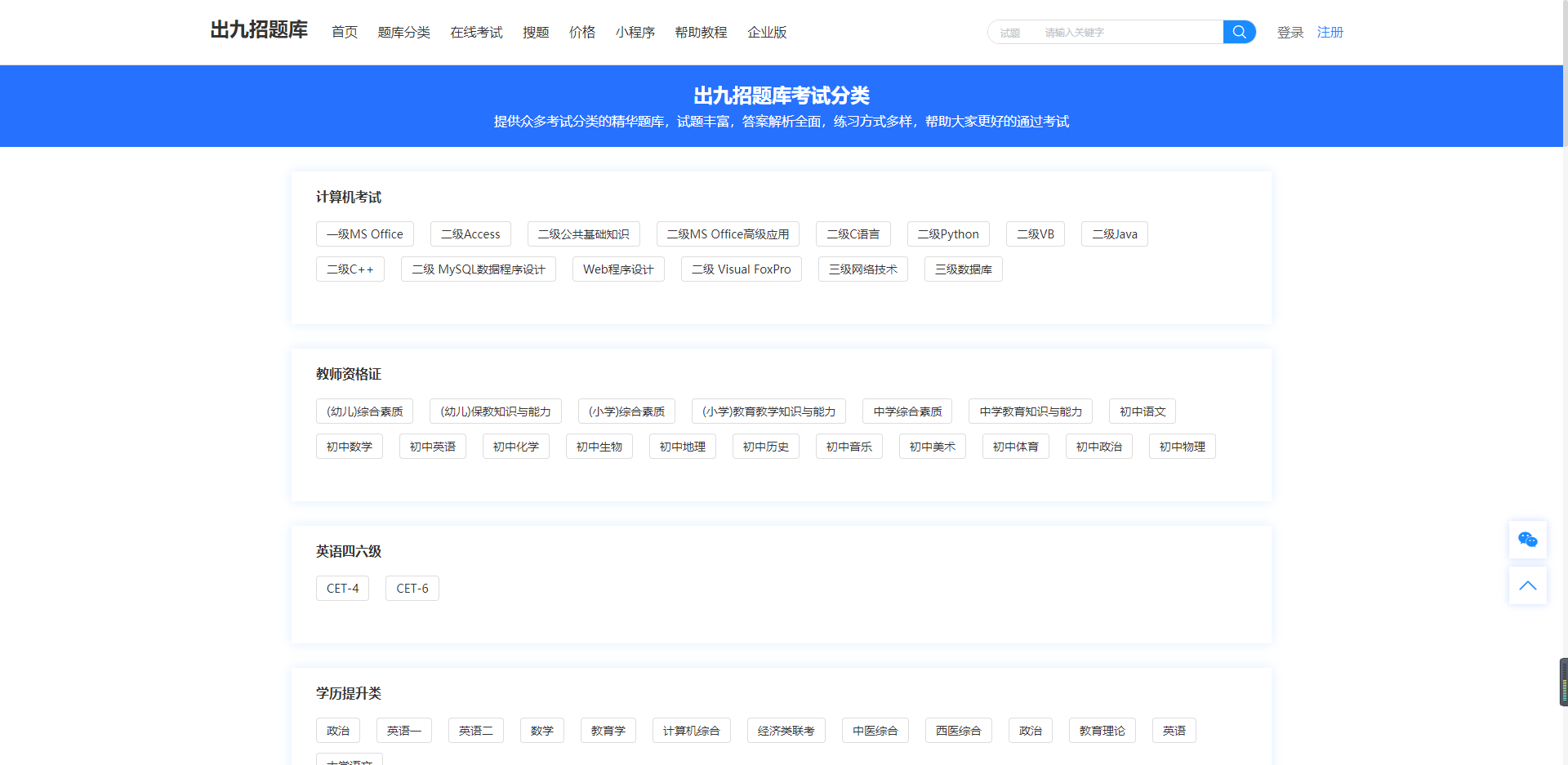Open the 二级C++ question bank
Image resolution: width=1568 pixels, height=765 pixels.
[x=350, y=269]
